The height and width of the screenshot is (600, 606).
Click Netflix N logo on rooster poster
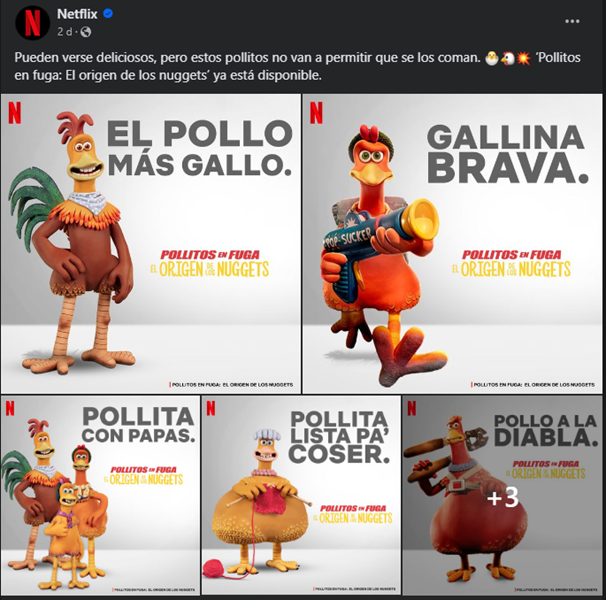coord(15,113)
